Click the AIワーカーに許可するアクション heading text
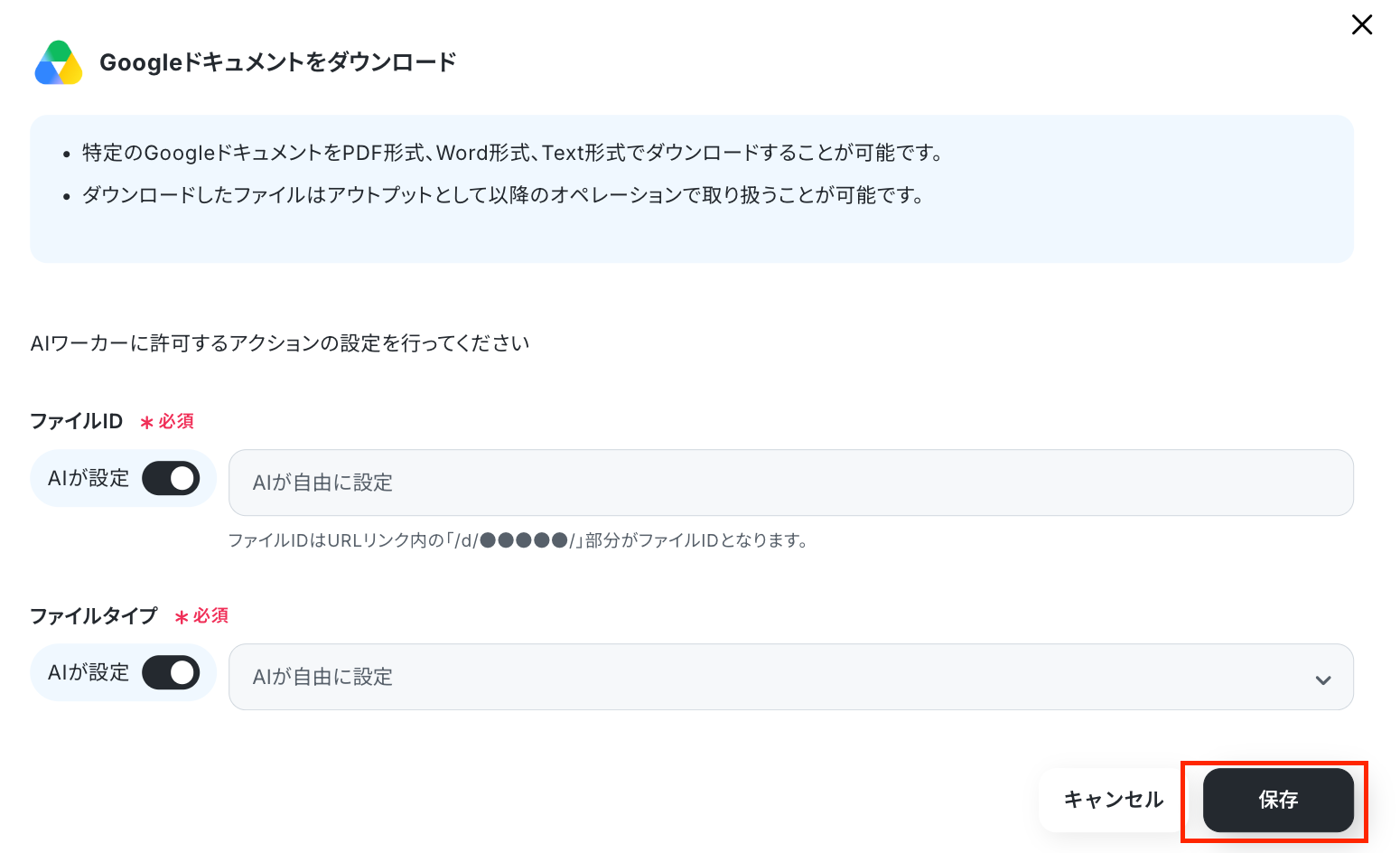The width and height of the screenshot is (1400, 853). [x=280, y=343]
